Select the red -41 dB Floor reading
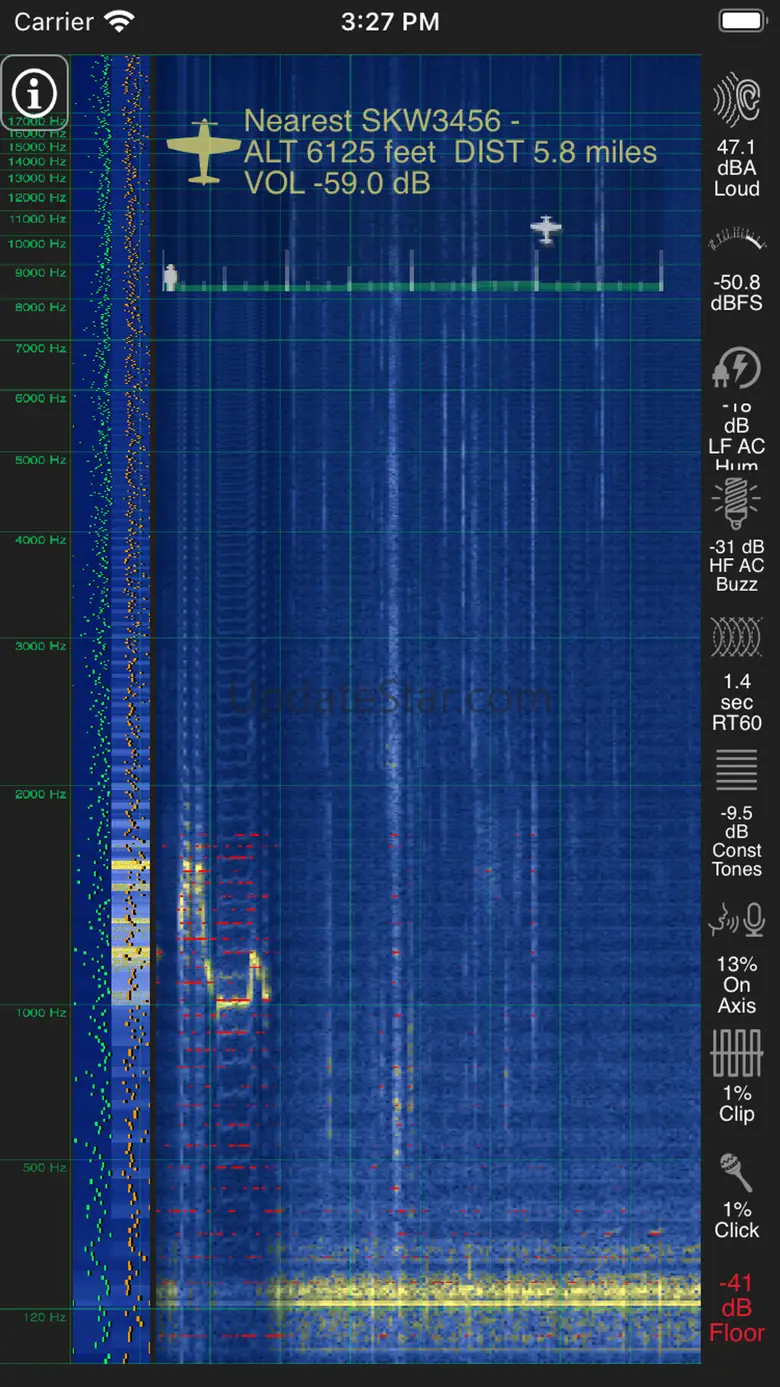This screenshot has width=780, height=1387. (x=736, y=1308)
